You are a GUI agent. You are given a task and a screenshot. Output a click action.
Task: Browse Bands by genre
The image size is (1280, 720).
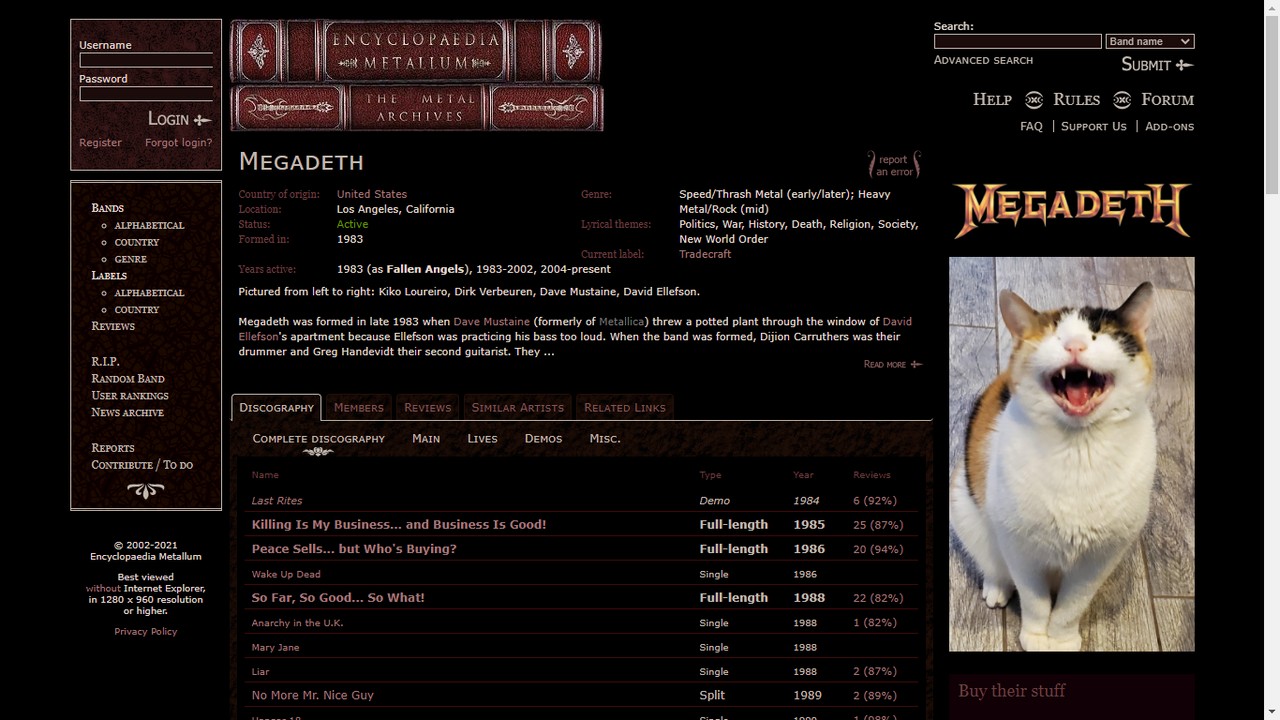(131, 260)
